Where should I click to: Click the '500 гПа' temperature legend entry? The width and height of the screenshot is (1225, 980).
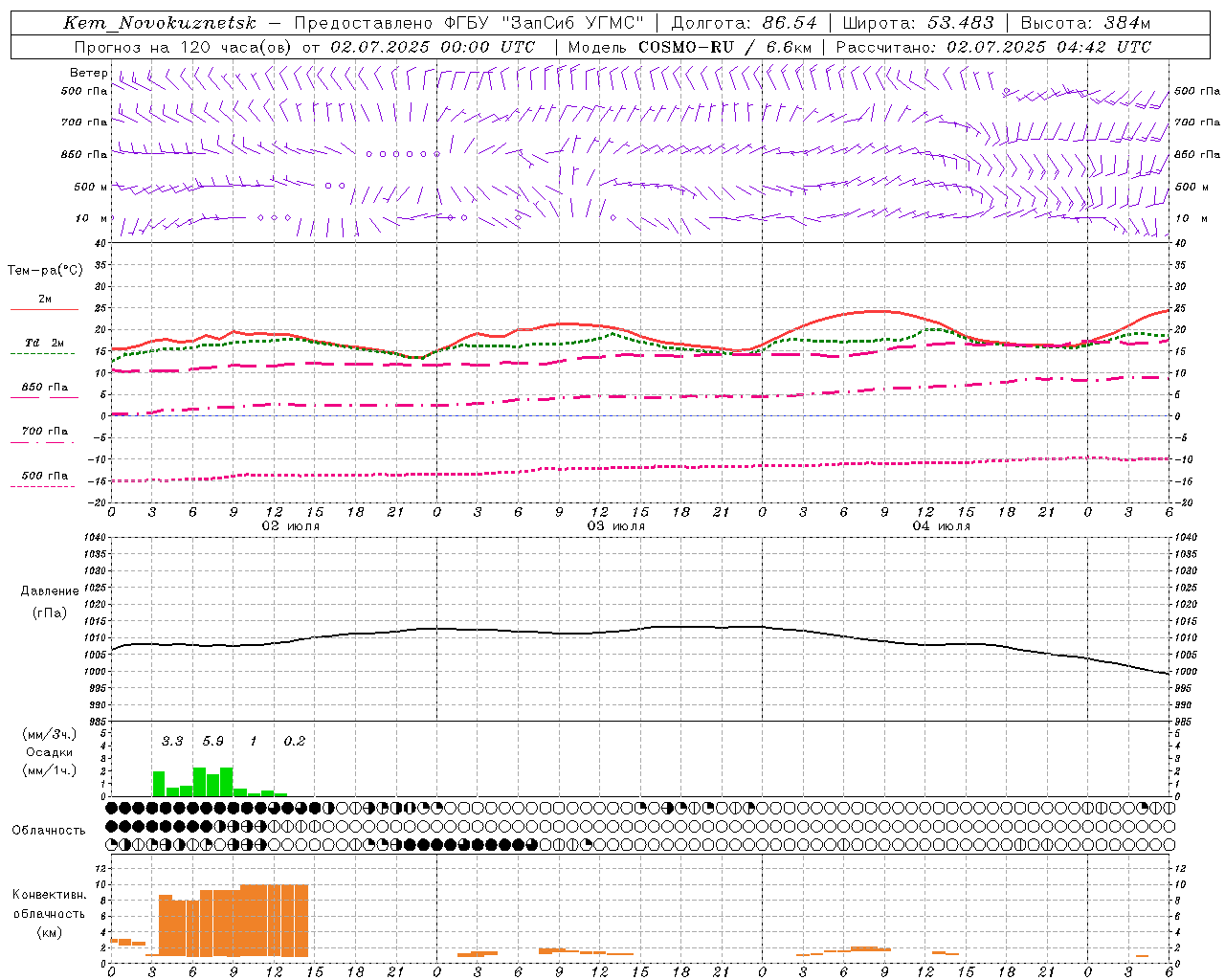[45, 476]
